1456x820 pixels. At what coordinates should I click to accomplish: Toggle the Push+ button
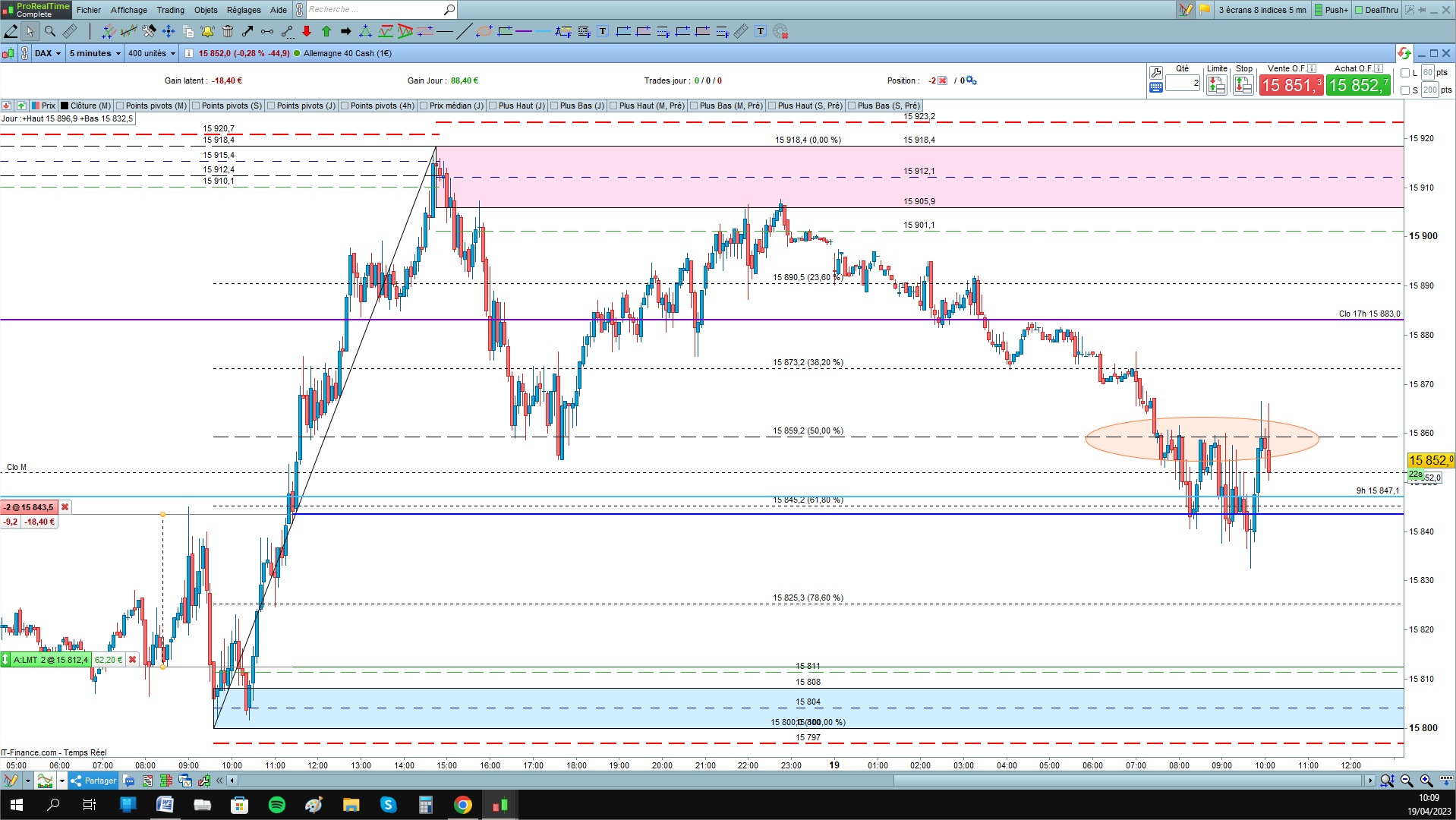1332,10
